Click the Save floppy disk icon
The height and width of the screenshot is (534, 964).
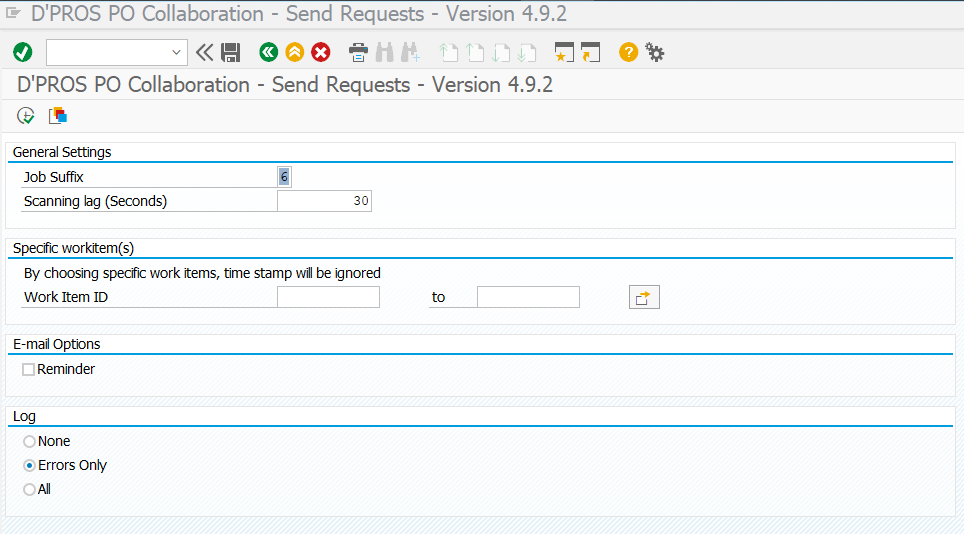click(x=231, y=52)
